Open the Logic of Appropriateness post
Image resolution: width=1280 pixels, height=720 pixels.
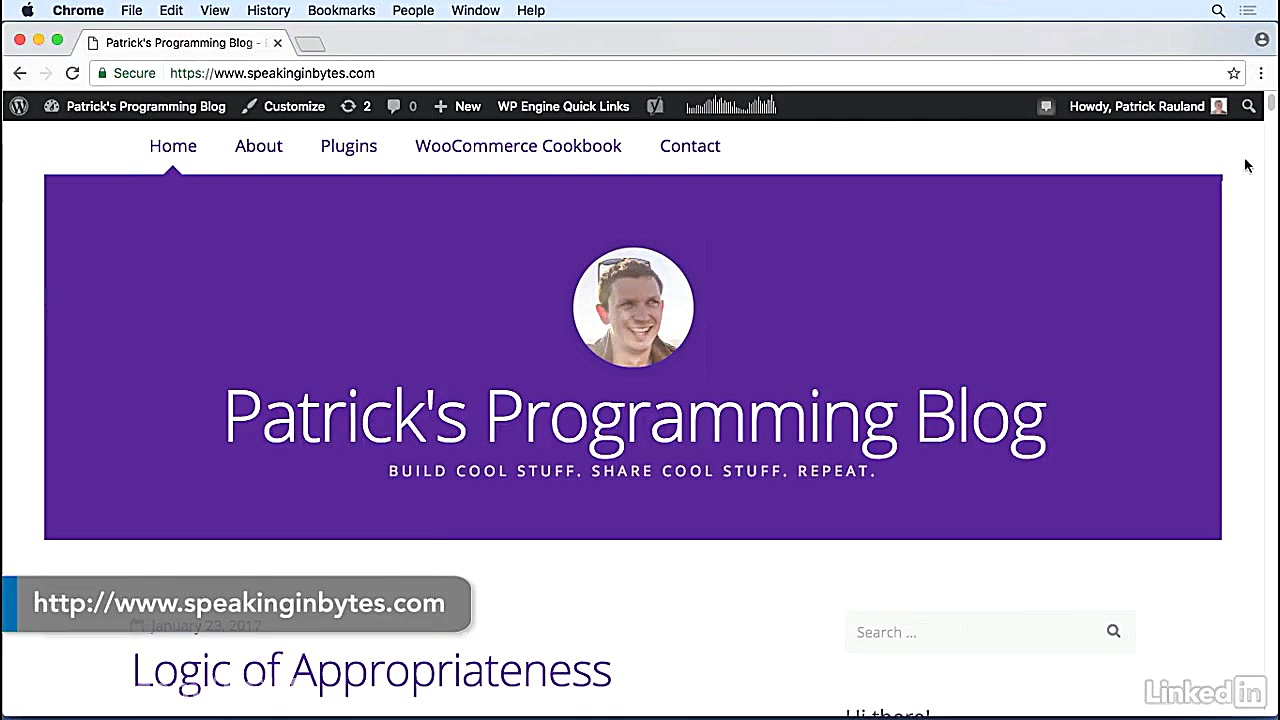372,670
